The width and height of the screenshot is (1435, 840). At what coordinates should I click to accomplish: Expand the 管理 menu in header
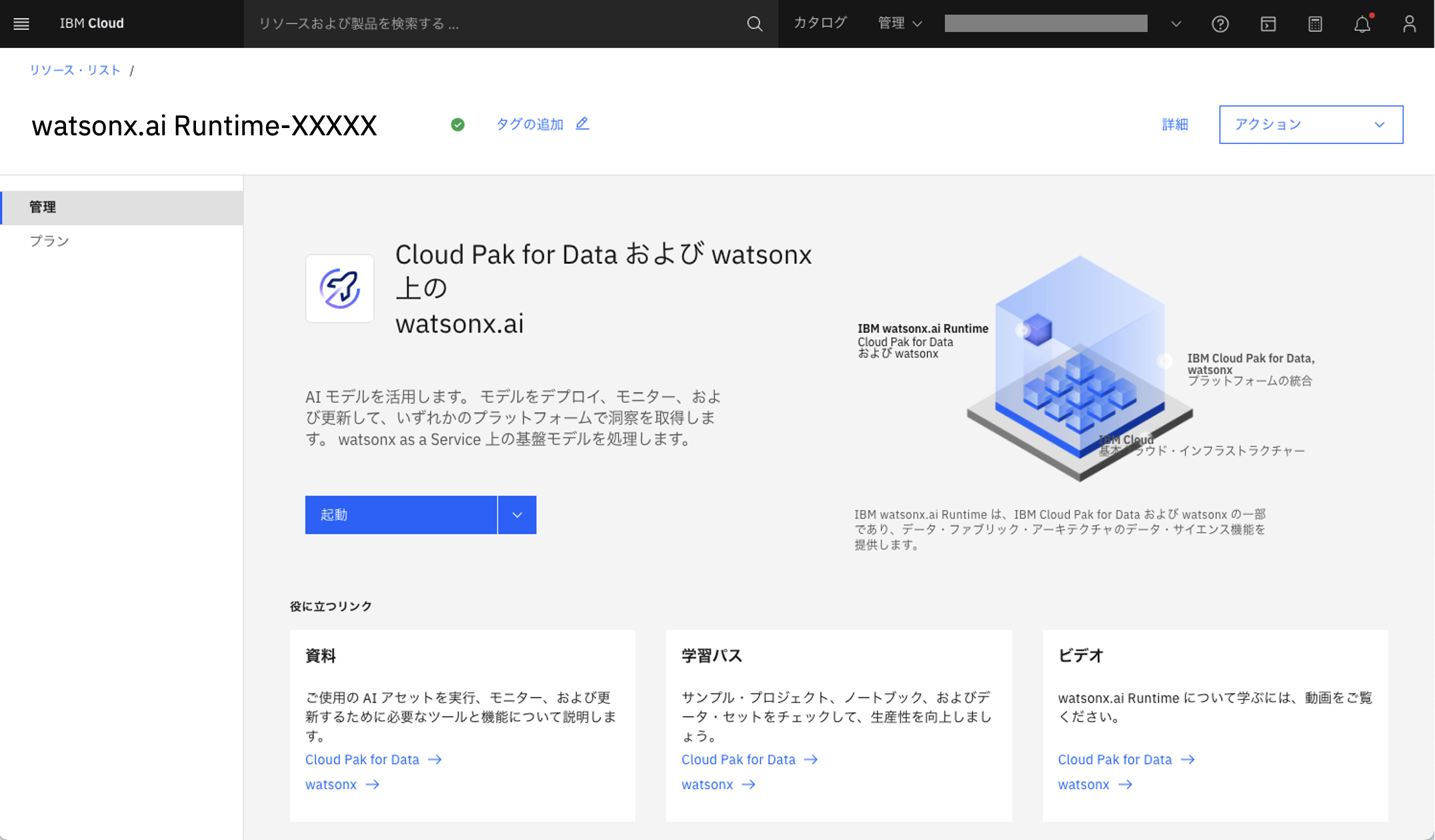click(x=900, y=23)
